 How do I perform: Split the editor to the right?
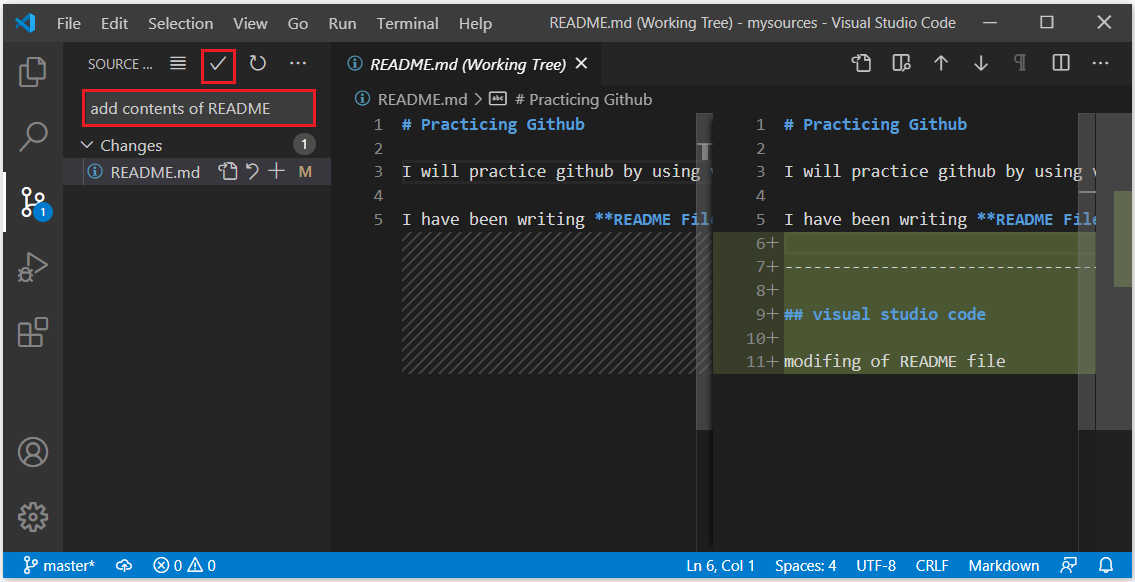coord(1060,64)
